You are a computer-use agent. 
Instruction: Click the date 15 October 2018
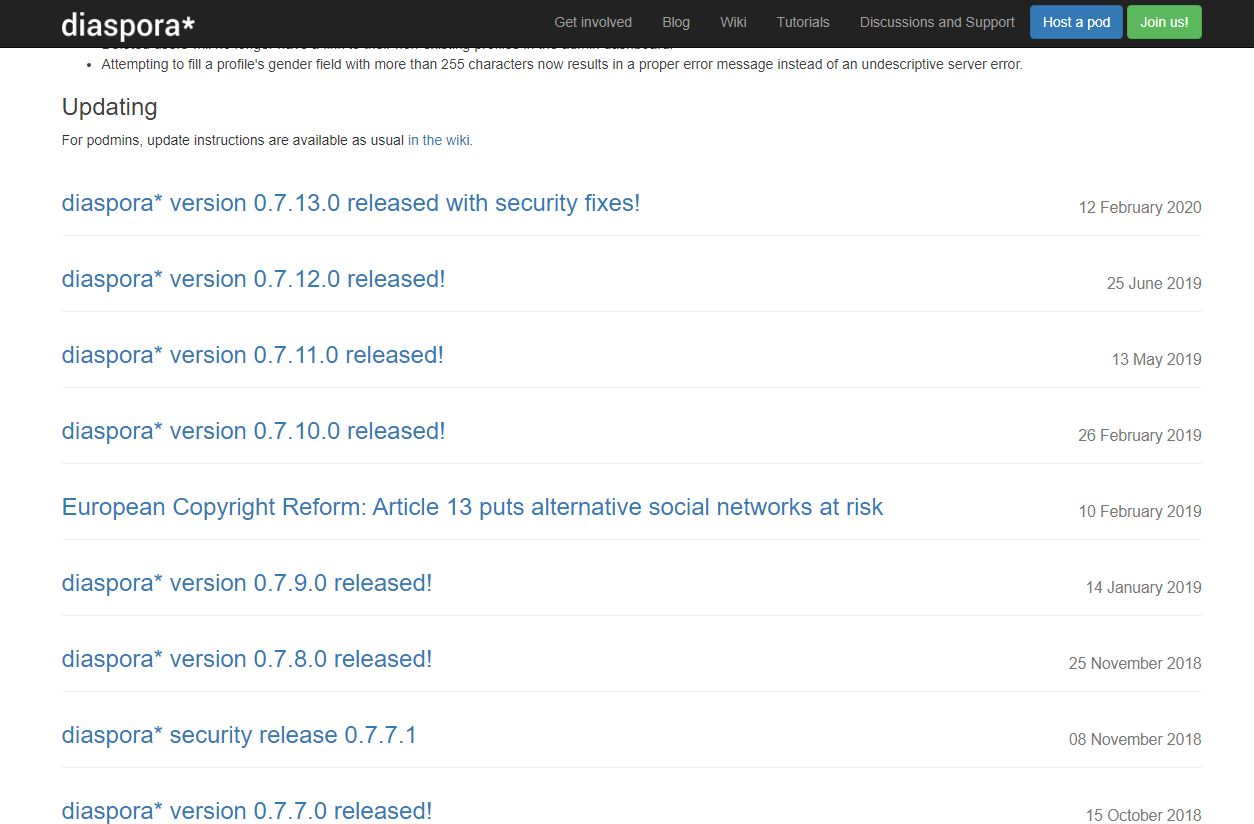click(x=1144, y=815)
